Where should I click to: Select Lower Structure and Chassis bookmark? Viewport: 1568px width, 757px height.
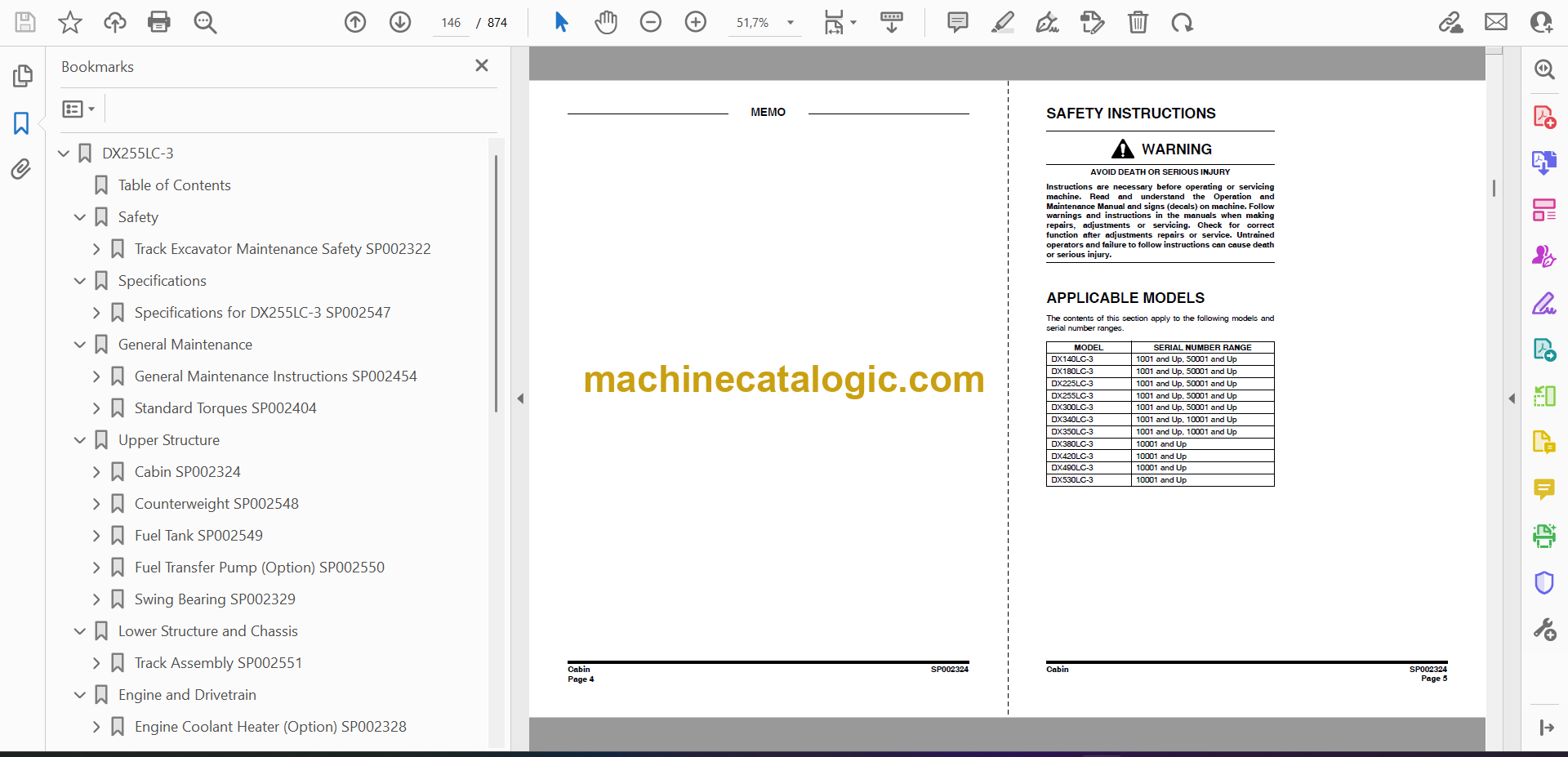coord(207,631)
